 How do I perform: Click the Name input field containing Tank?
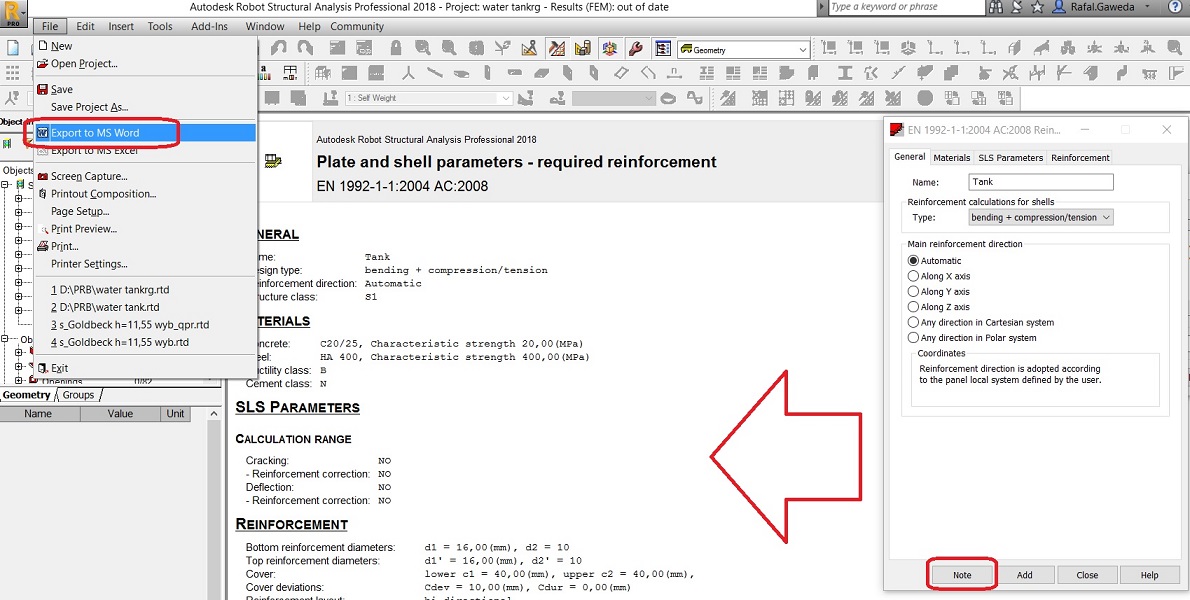1041,182
